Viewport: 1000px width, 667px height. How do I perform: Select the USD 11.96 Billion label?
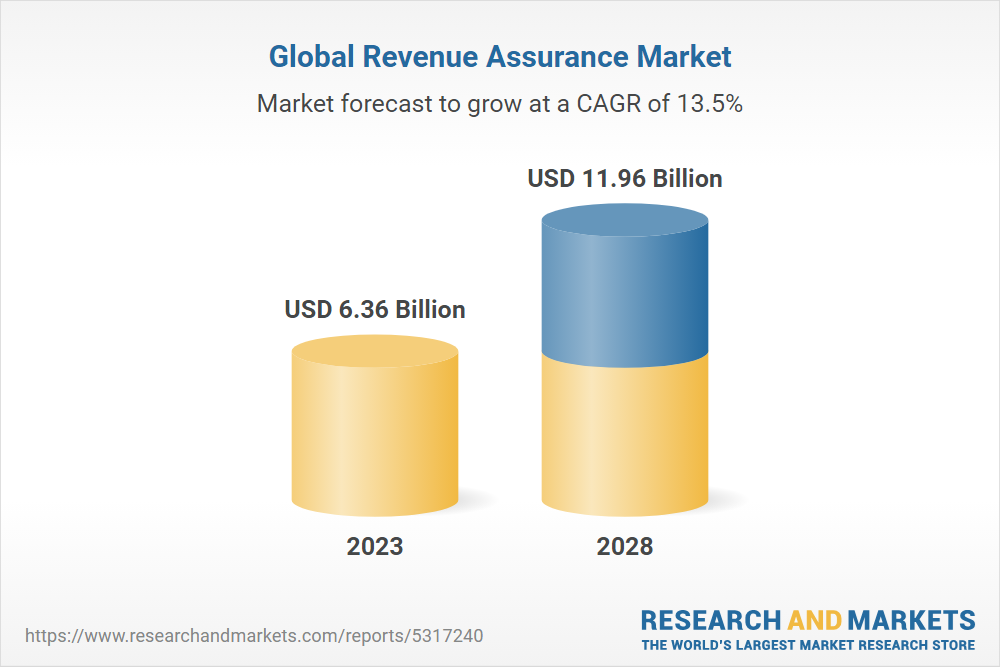(625, 179)
